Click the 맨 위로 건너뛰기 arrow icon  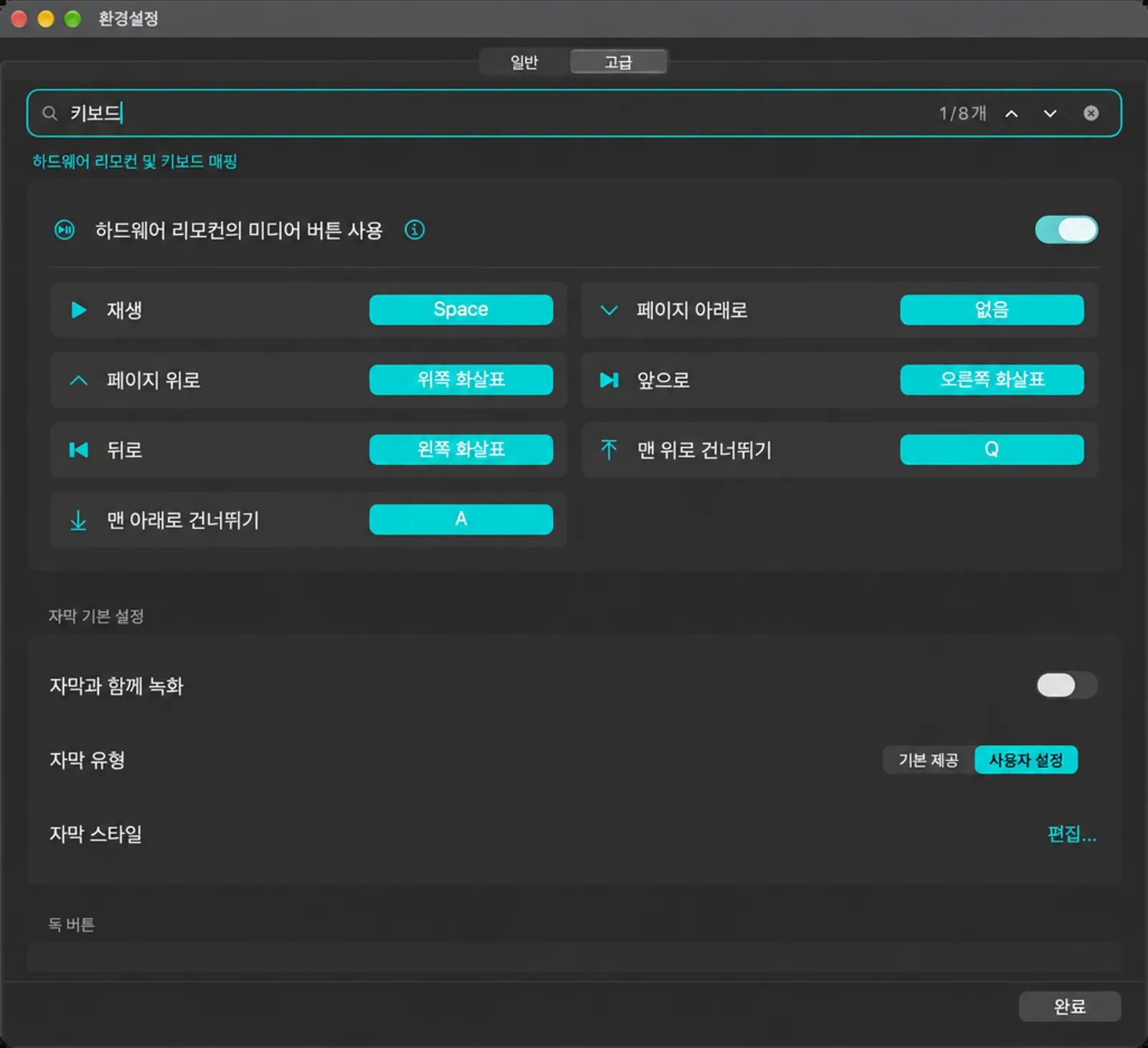608,449
